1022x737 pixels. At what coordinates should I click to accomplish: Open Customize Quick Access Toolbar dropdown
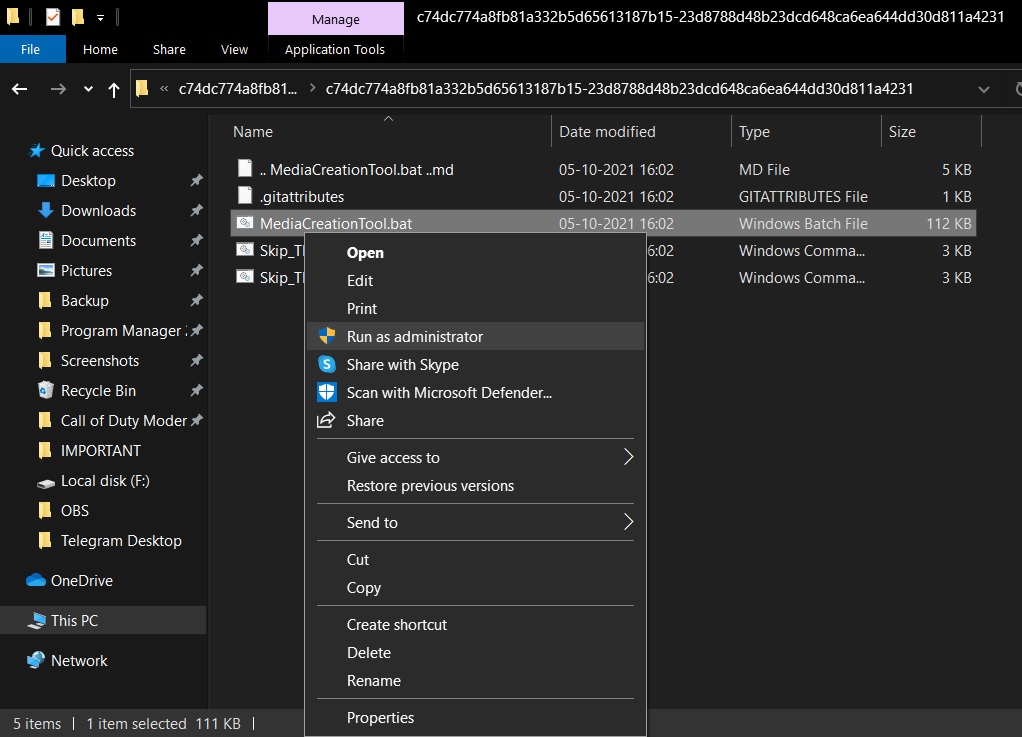[100, 18]
